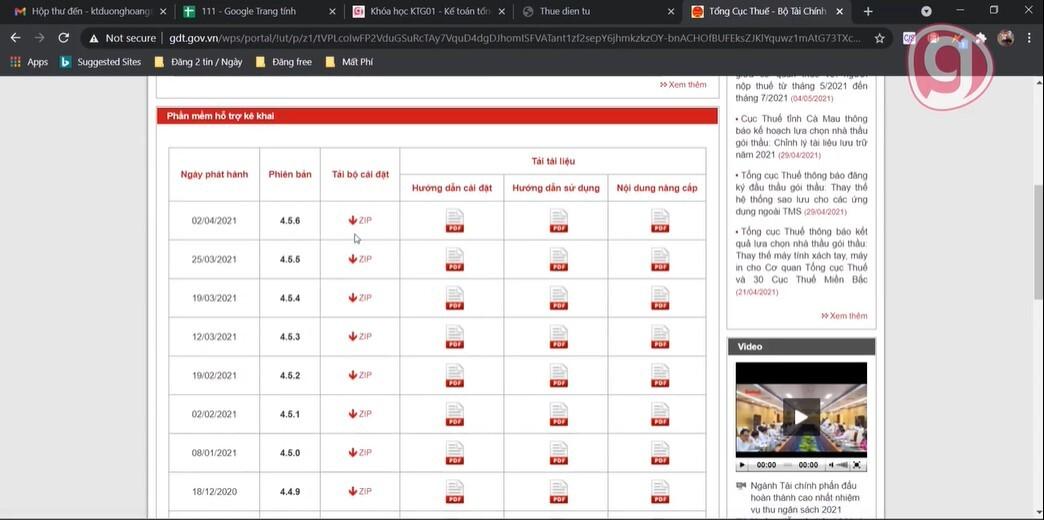Screen dimensions: 1044x520
Task: Open user guide PDF for version 4.5.1
Action: (x=559, y=413)
